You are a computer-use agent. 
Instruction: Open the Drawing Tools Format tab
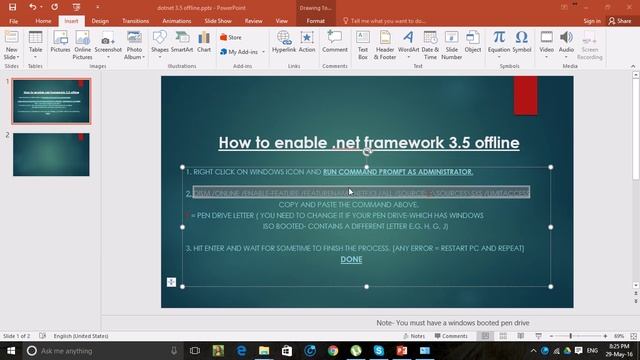pyautogui.click(x=316, y=21)
